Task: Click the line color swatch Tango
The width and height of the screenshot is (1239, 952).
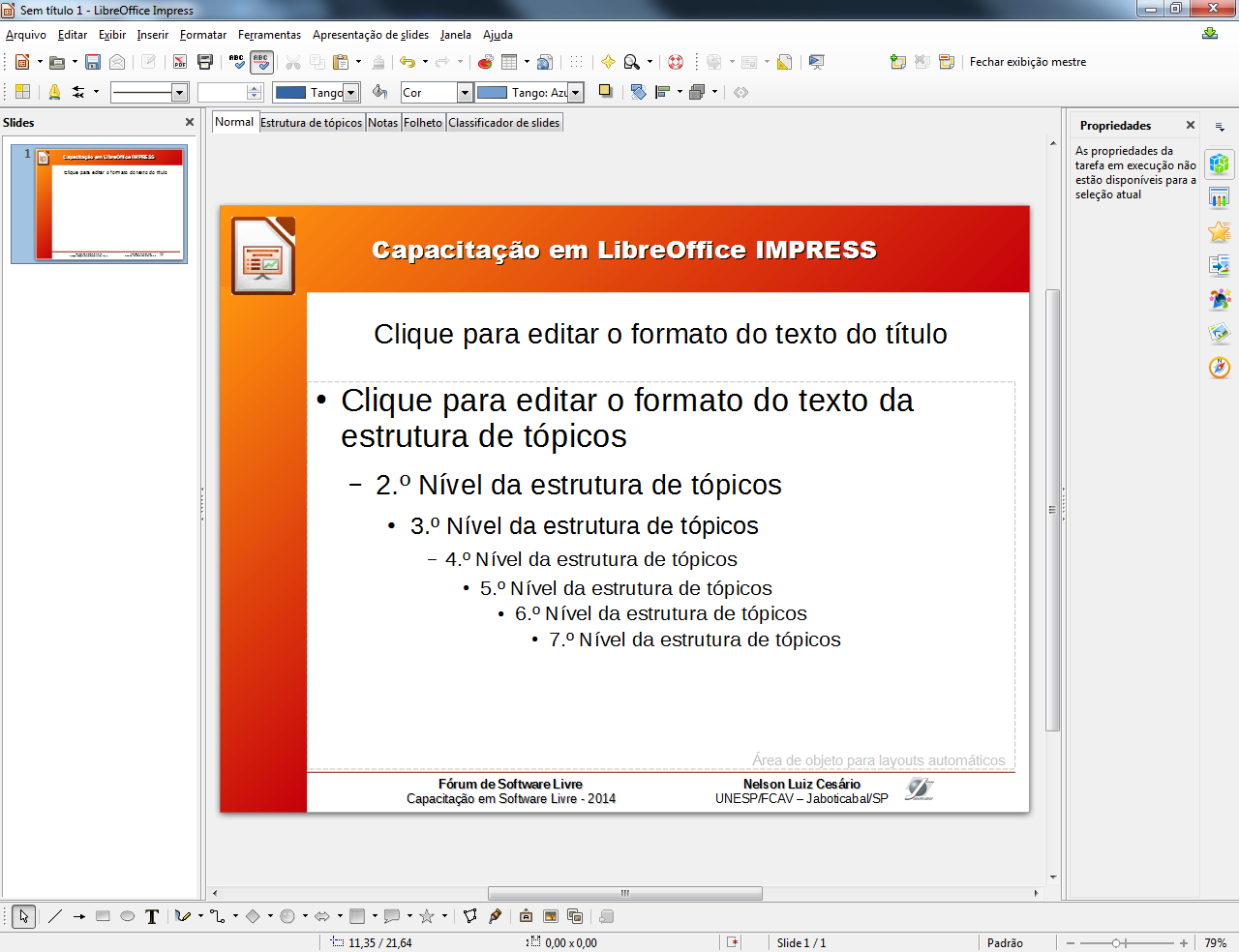Action: coord(290,93)
